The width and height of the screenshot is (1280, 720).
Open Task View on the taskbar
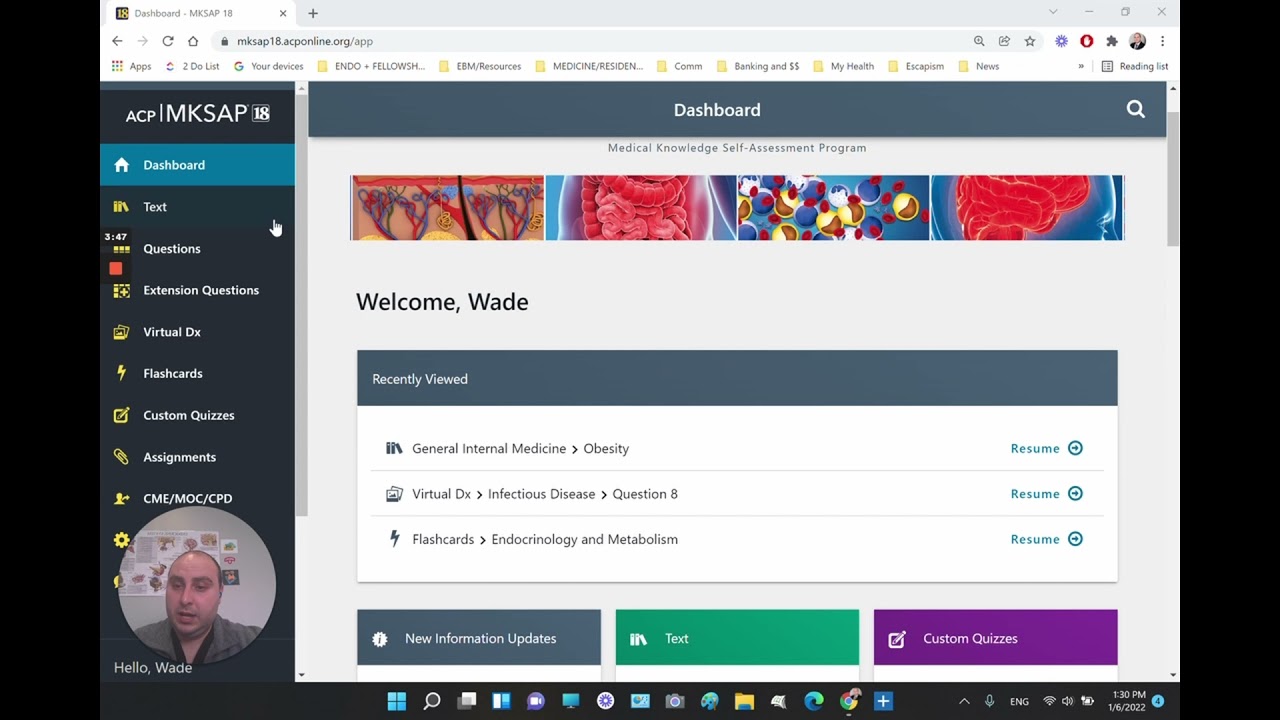coord(467,701)
